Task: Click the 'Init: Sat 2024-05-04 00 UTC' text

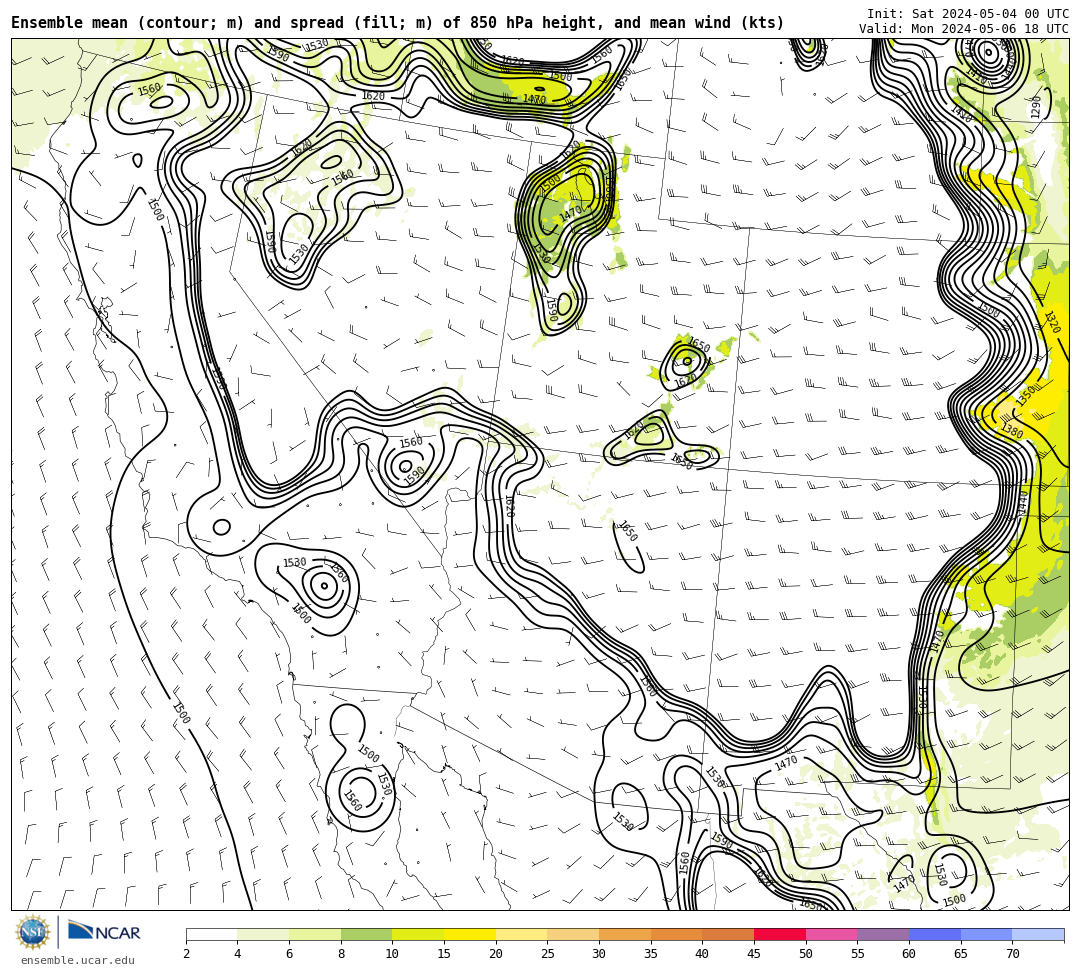Action: point(968,14)
